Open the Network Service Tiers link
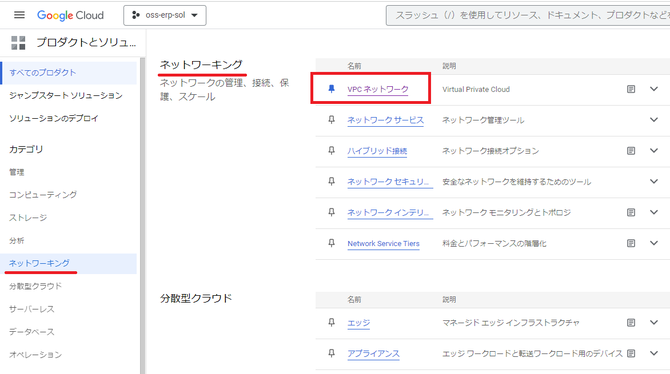The image size is (670, 374). pyautogui.click(x=383, y=243)
